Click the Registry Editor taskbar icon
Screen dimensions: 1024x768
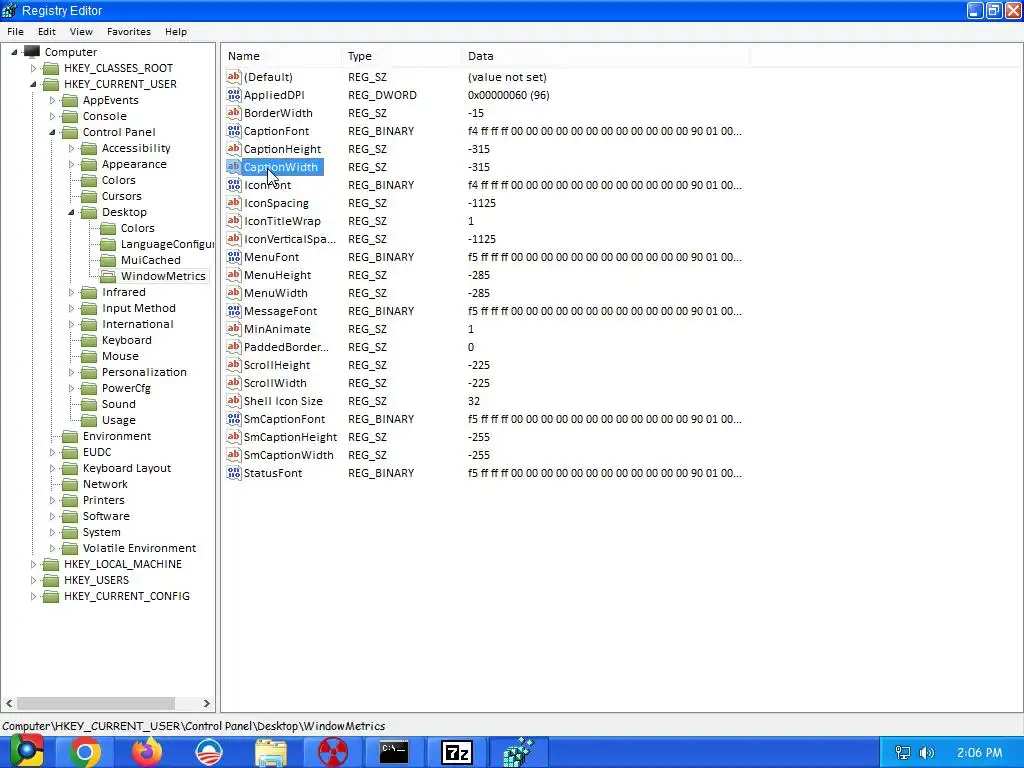(x=519, y=752)
